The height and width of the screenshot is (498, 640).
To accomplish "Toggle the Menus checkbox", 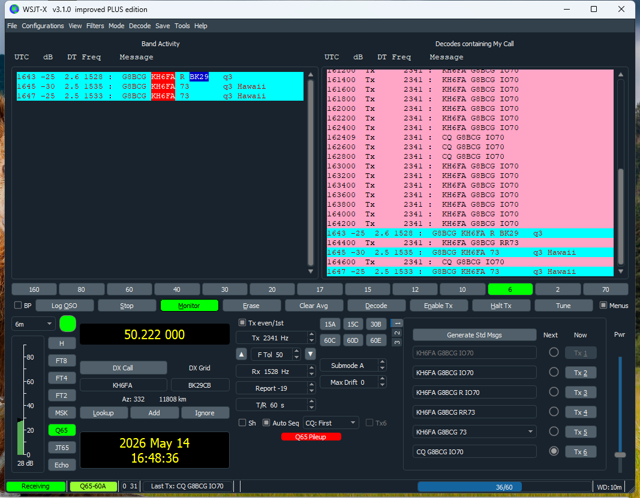I will [603, 305].
